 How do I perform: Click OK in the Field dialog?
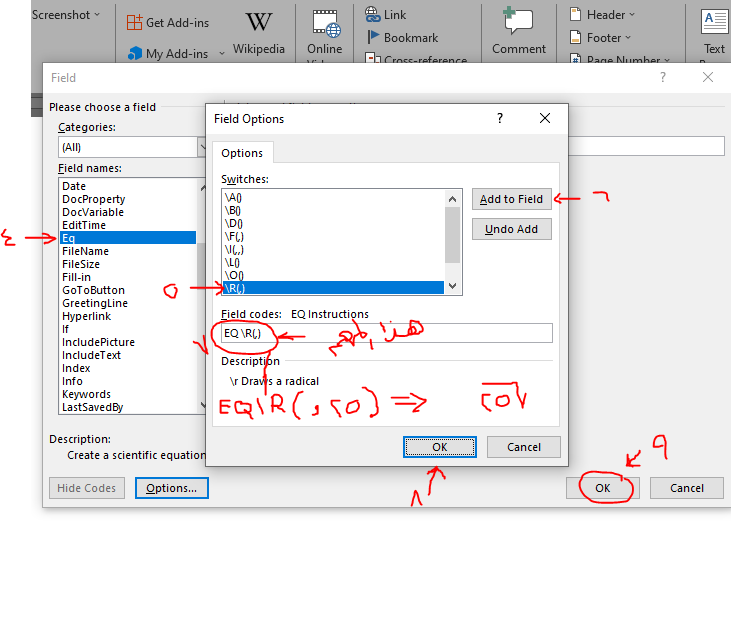(602, 488)
